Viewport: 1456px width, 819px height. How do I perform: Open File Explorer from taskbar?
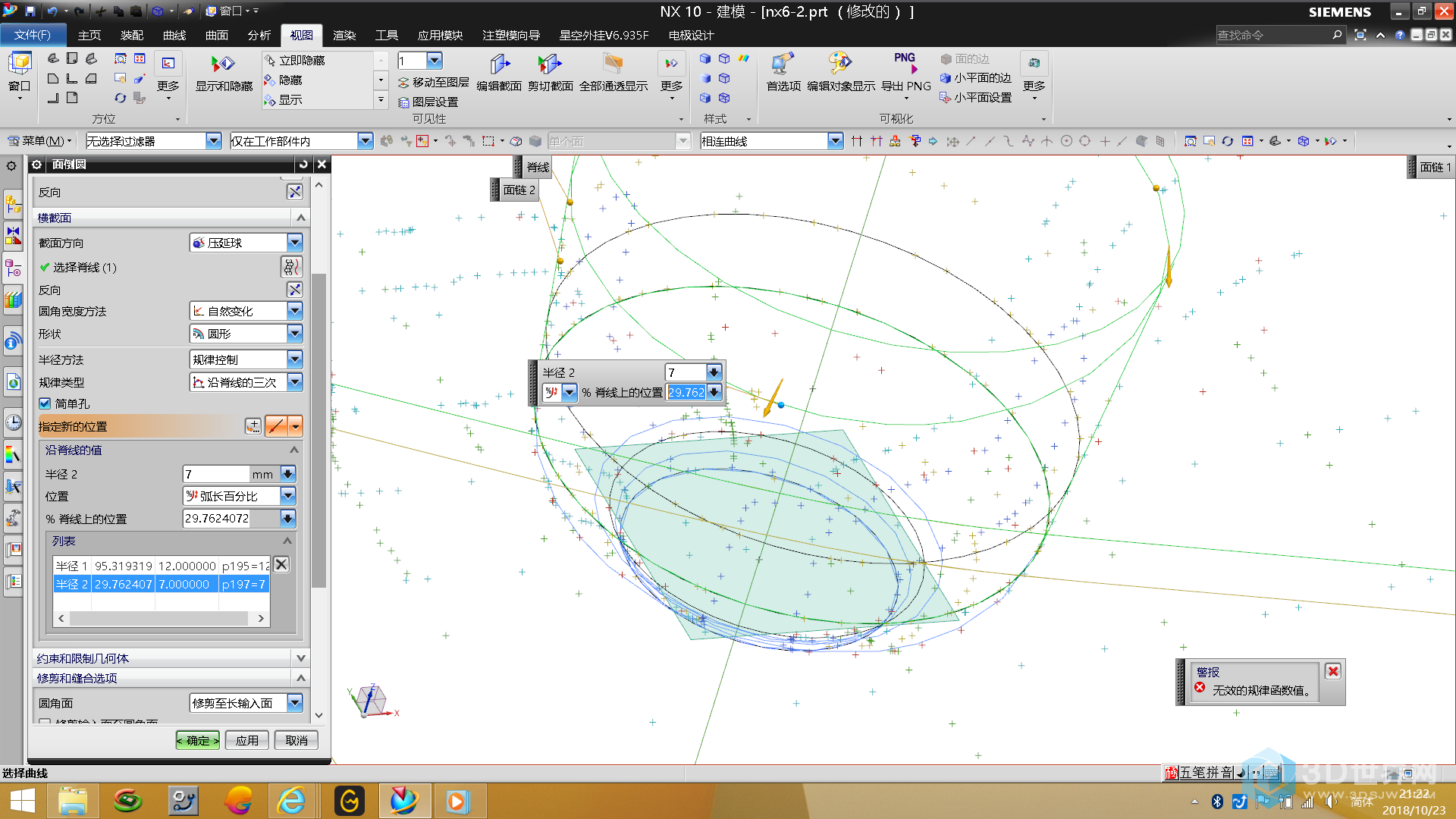[73, 801]
